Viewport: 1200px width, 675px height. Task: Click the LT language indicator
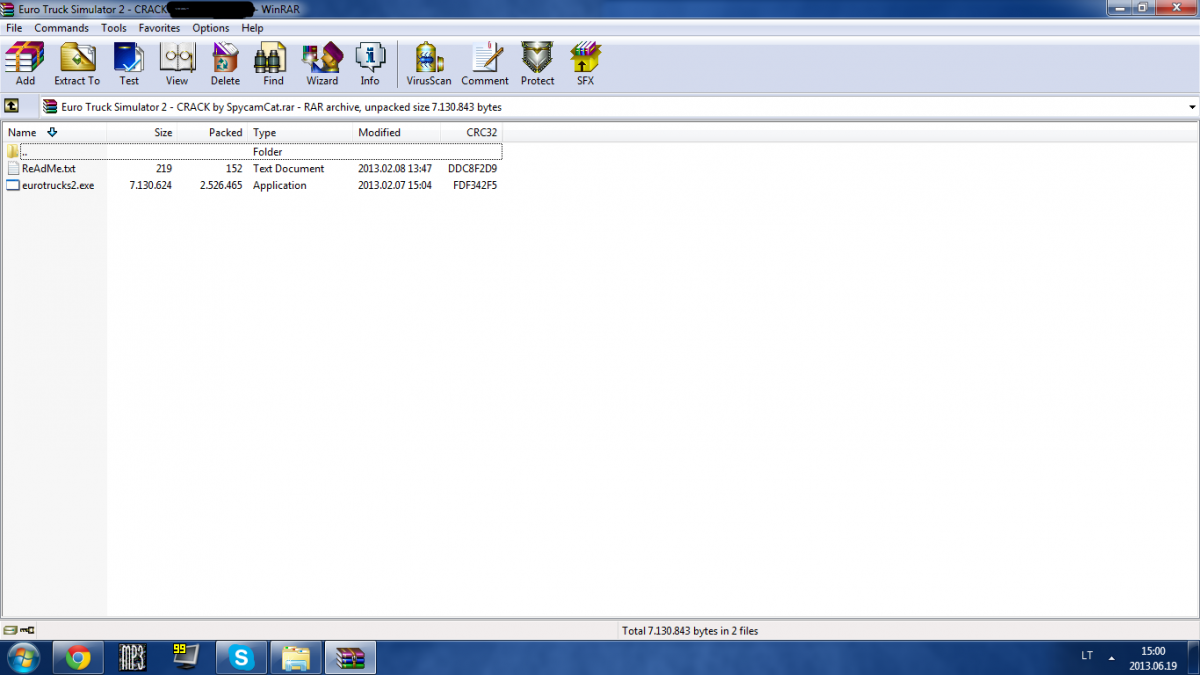point(1087,656)
